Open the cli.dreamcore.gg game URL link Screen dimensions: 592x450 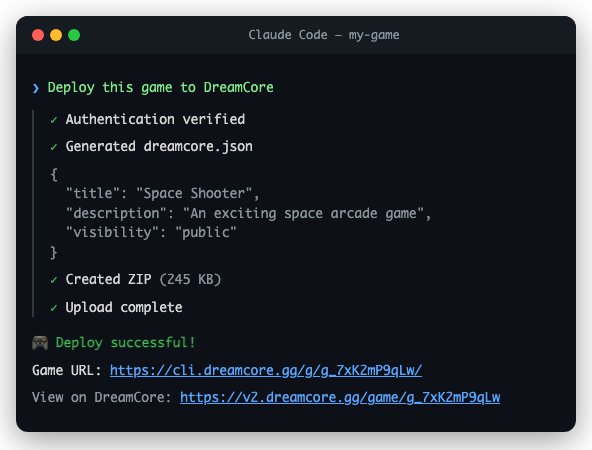pyautogui.click(x=266, y=370)
